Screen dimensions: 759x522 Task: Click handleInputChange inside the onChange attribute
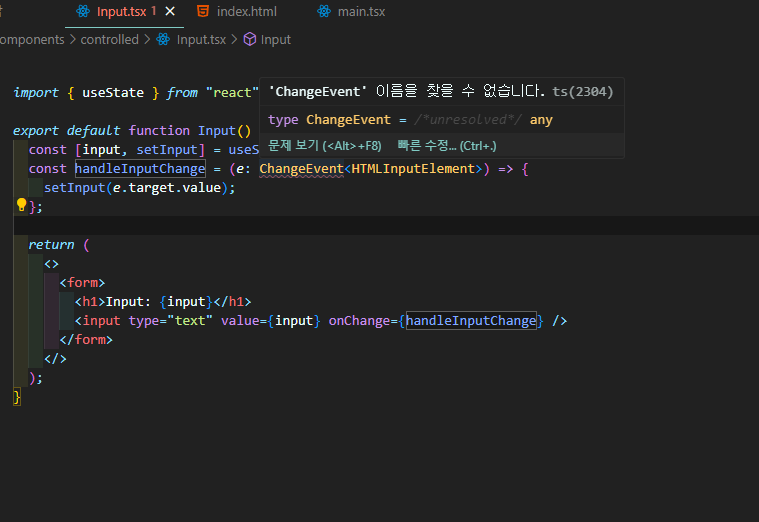pyautogui.click(x=471, y=321)
